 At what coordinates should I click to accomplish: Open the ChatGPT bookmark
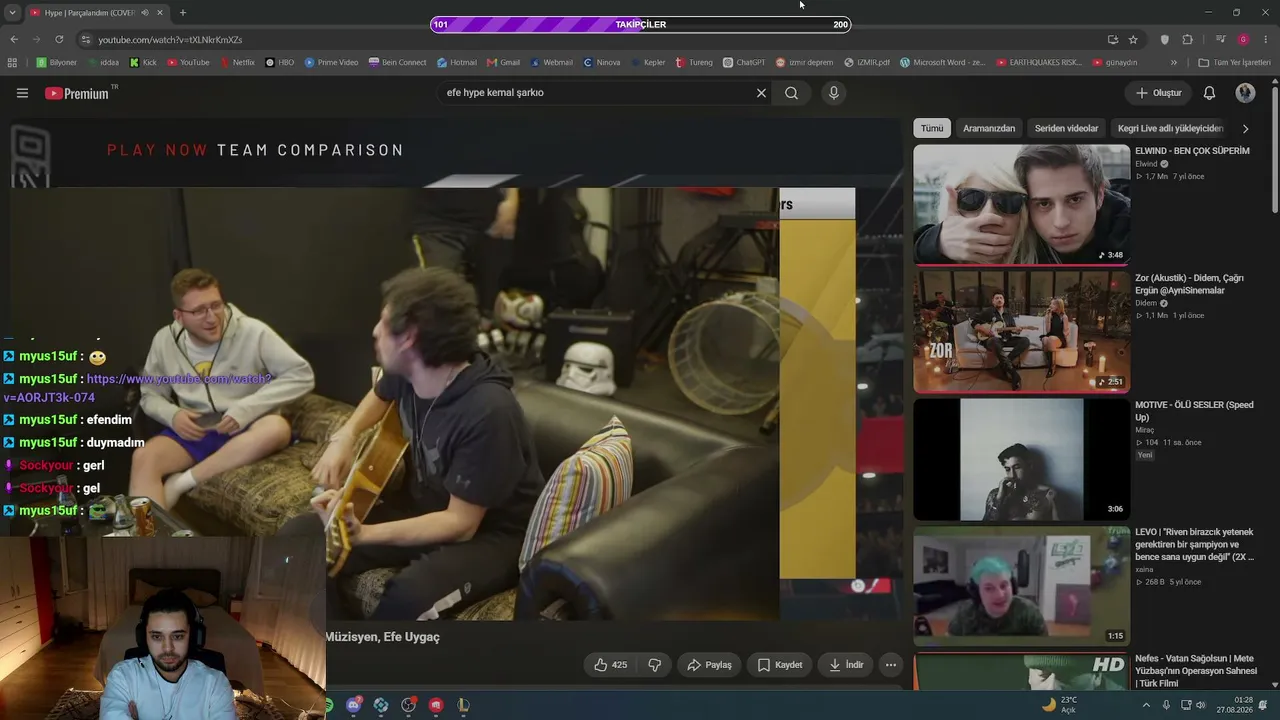744,63
